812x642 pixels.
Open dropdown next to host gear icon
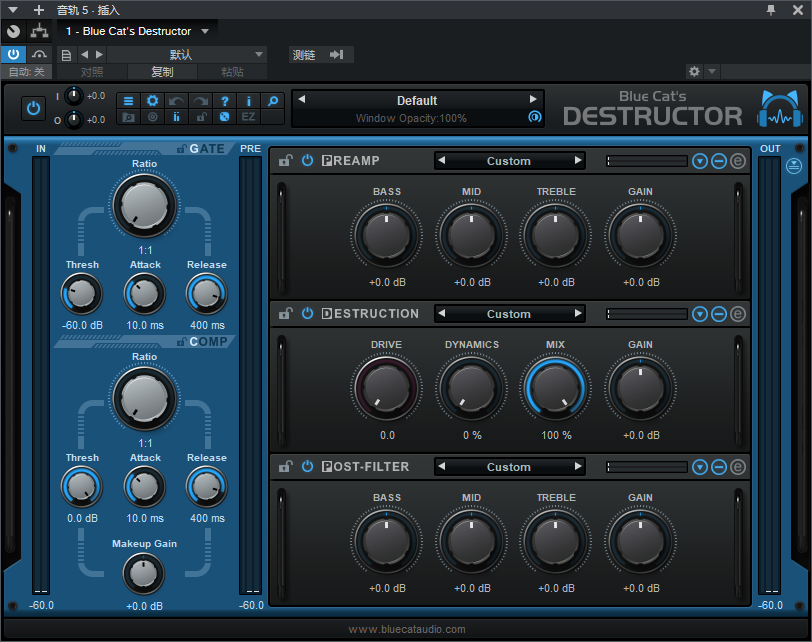point(713,71)
